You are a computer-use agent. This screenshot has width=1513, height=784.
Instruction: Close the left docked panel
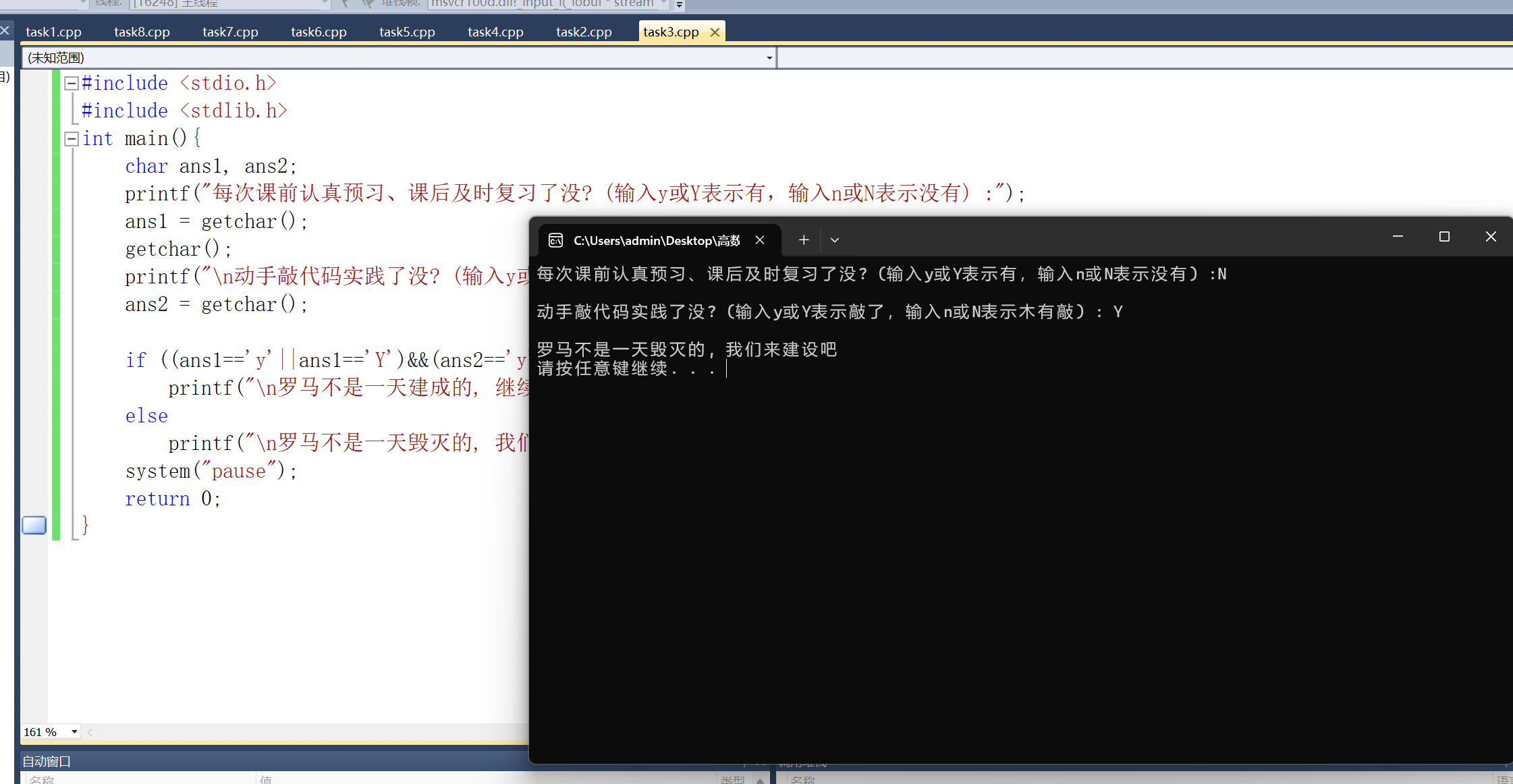point(5,30)
